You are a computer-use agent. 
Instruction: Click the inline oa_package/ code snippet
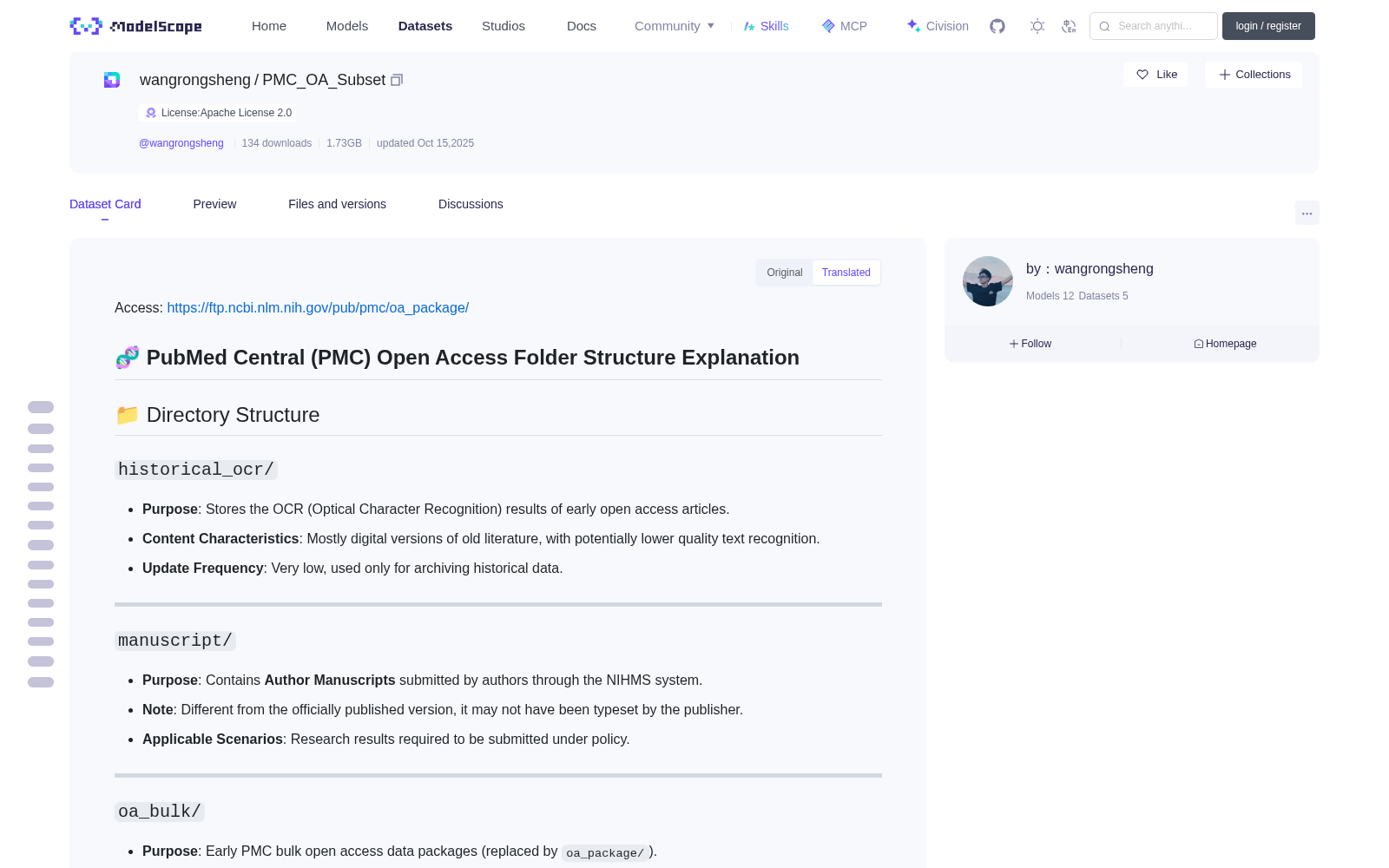point(605,852)
